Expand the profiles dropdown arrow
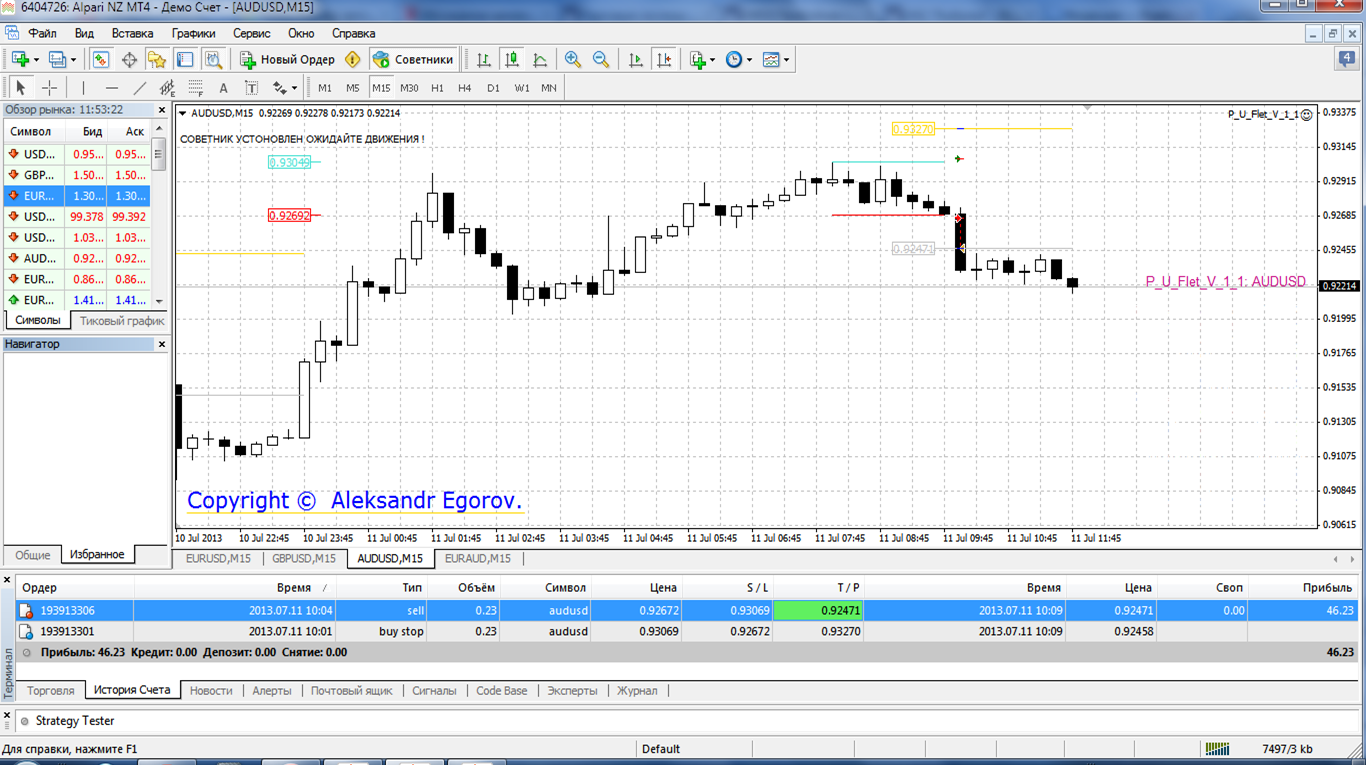Viewport: 1366px width, 765px height. click(x=73, y=60)
